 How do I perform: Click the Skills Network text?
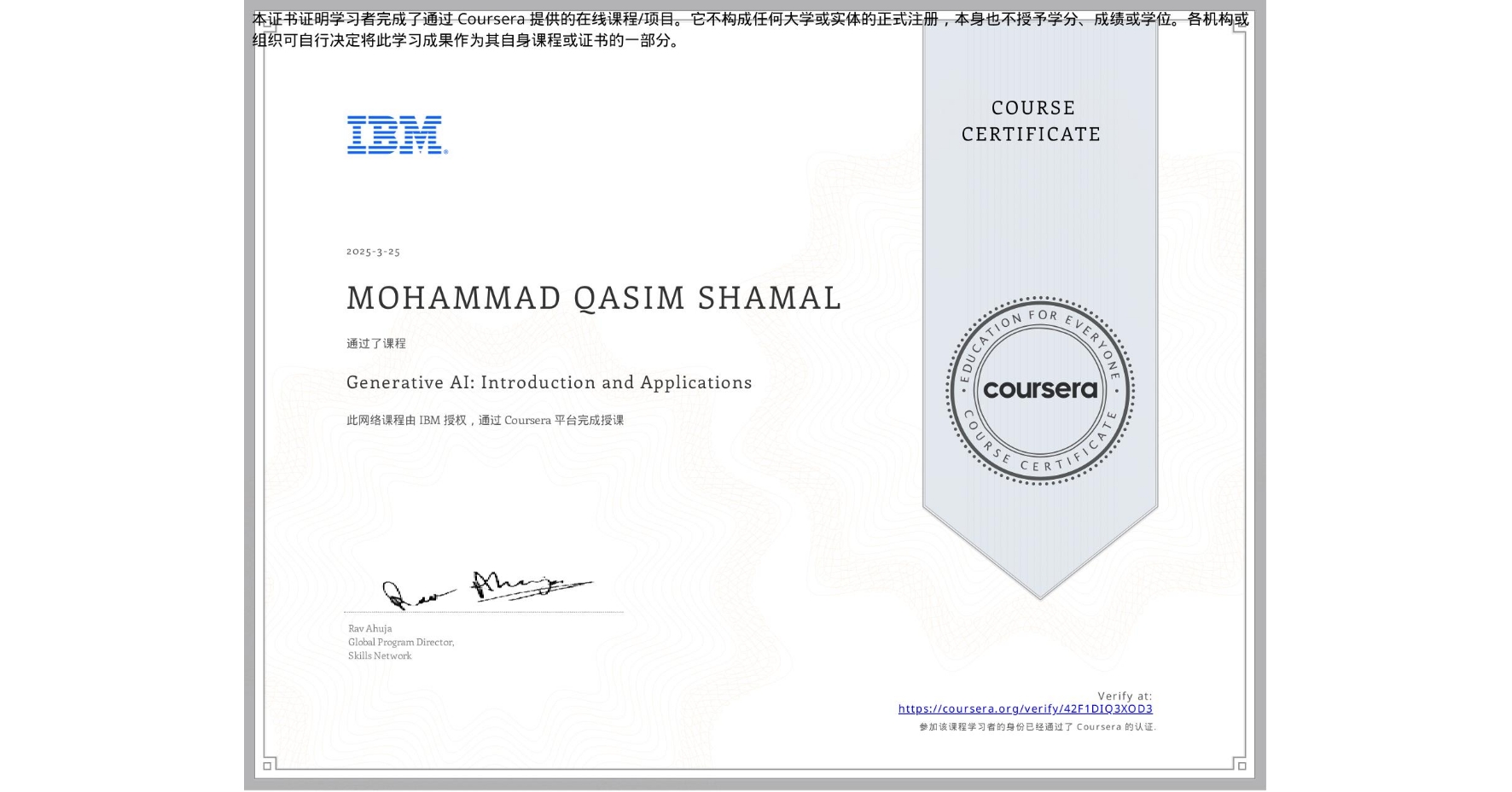(380, 655)
